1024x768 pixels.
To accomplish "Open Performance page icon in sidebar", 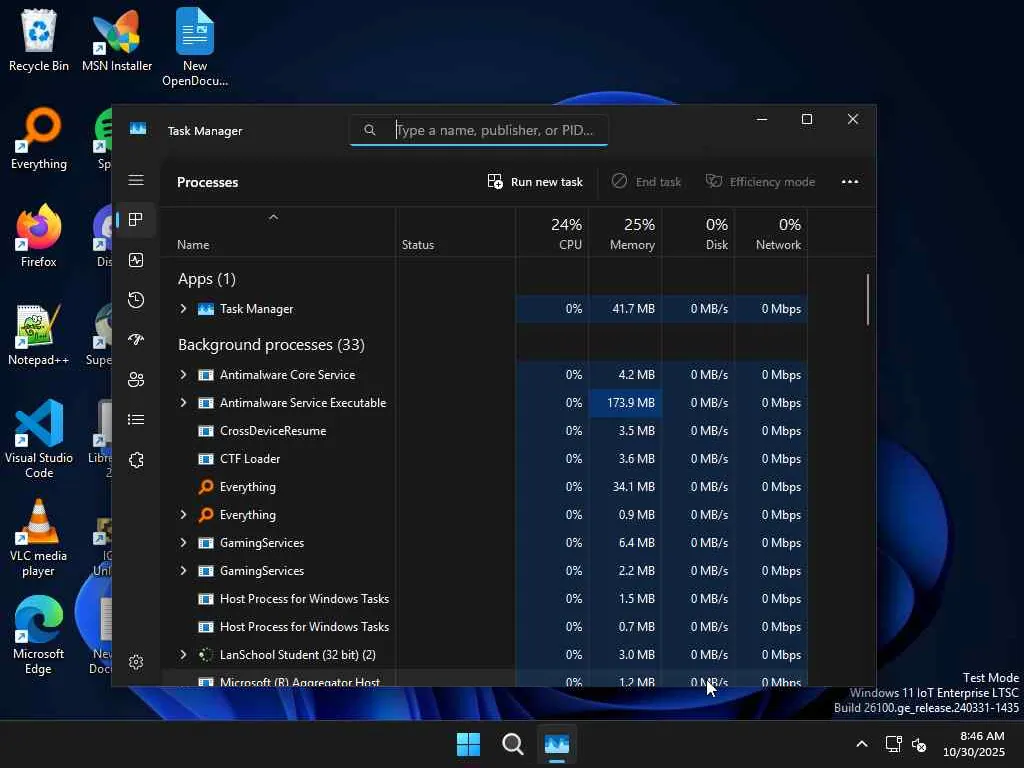I will pos(136,260).
